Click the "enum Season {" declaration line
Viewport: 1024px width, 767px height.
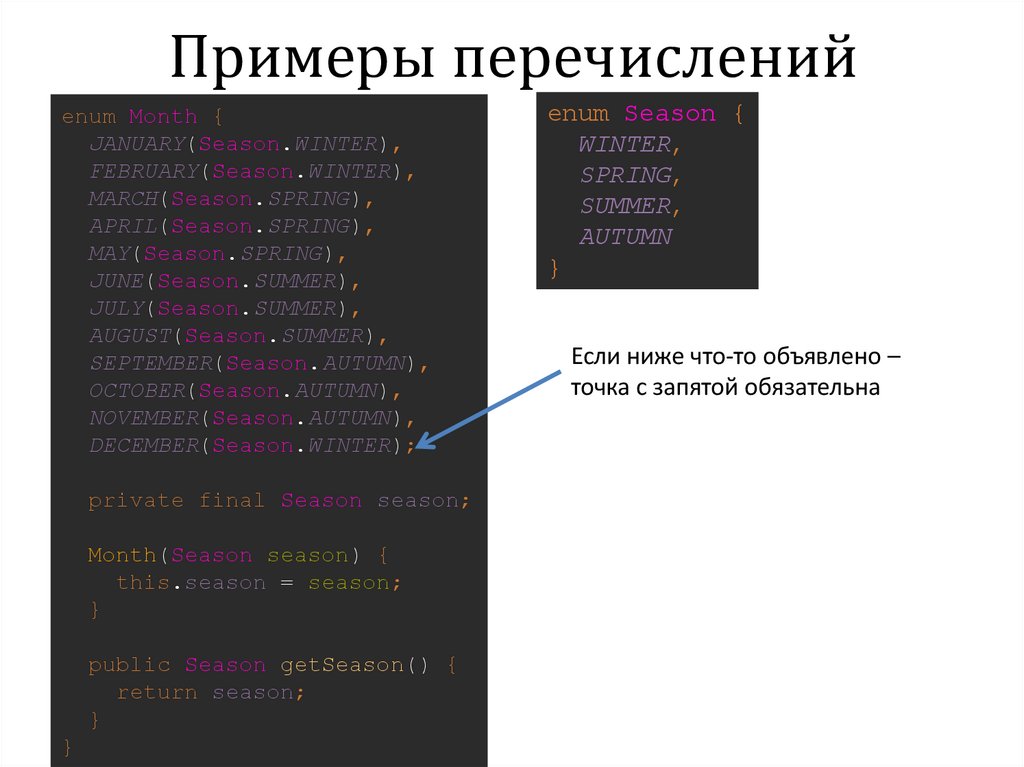click(645, 114)
